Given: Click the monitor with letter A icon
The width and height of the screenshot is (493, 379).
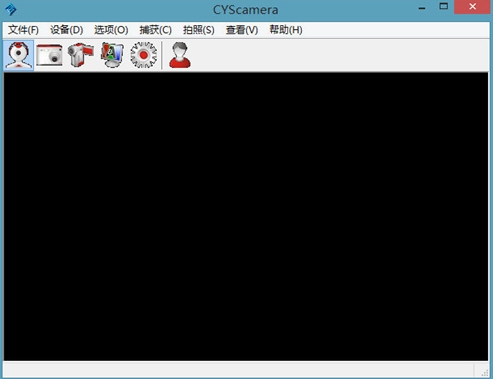Looking at the screenshot, I should pyautogui.click(x=112, y=55).
